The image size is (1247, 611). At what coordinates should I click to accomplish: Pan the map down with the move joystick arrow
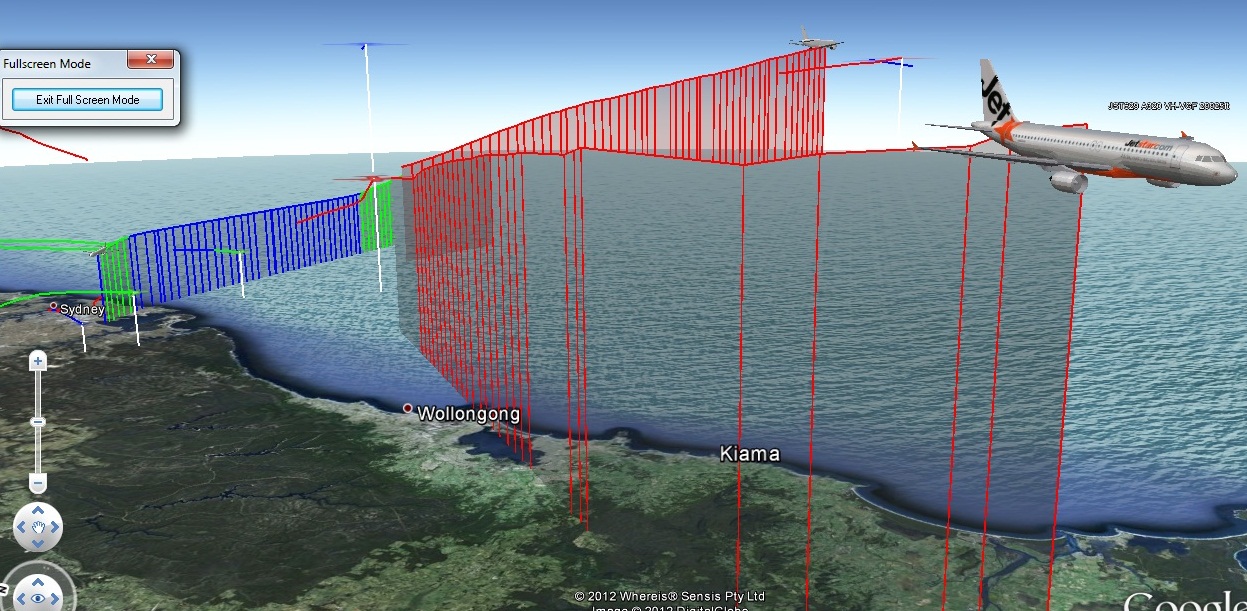[38, 543]
